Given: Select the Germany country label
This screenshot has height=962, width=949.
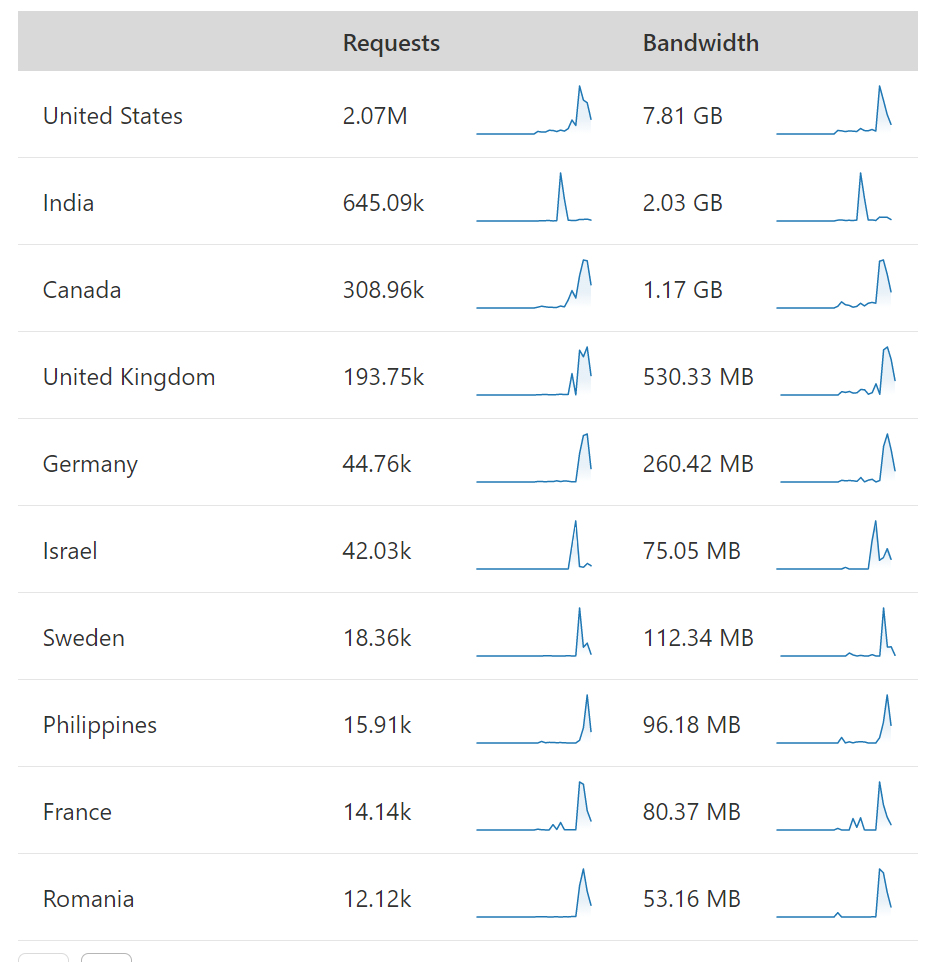Looking at the screenshot, I should 90,464.
